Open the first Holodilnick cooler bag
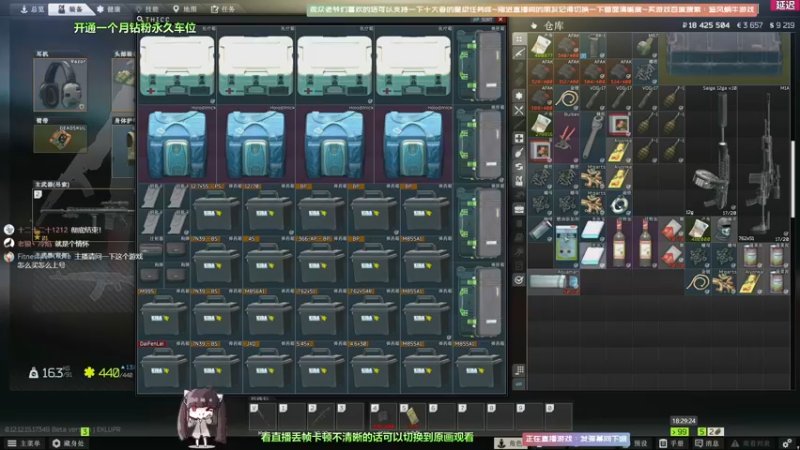The height and width of the screenshot is (450, 800). (177, 144)
